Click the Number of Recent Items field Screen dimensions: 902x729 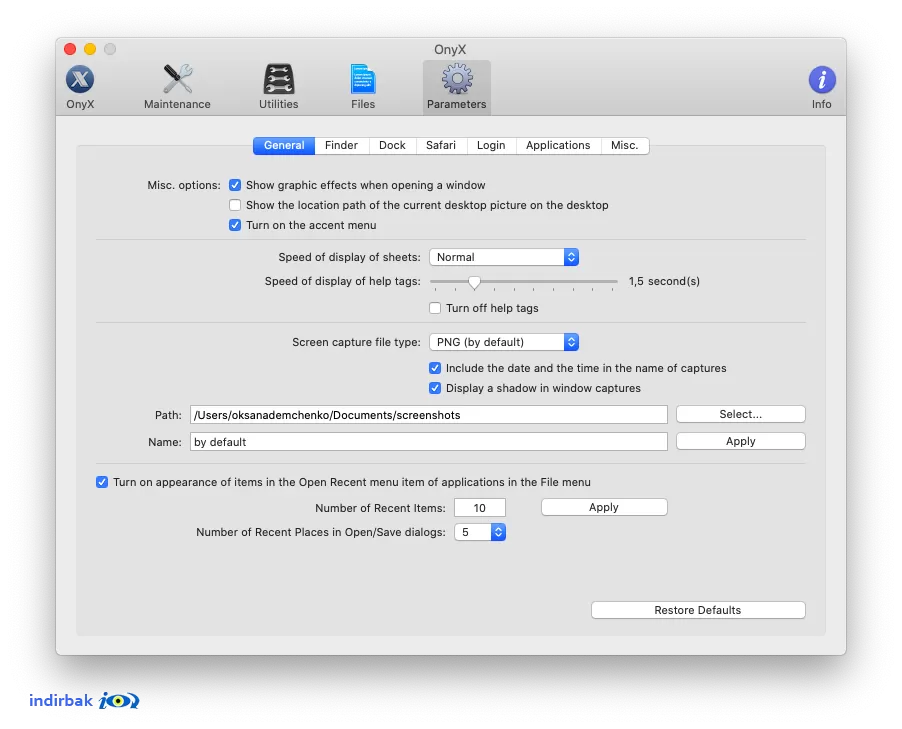click(480, 508)
